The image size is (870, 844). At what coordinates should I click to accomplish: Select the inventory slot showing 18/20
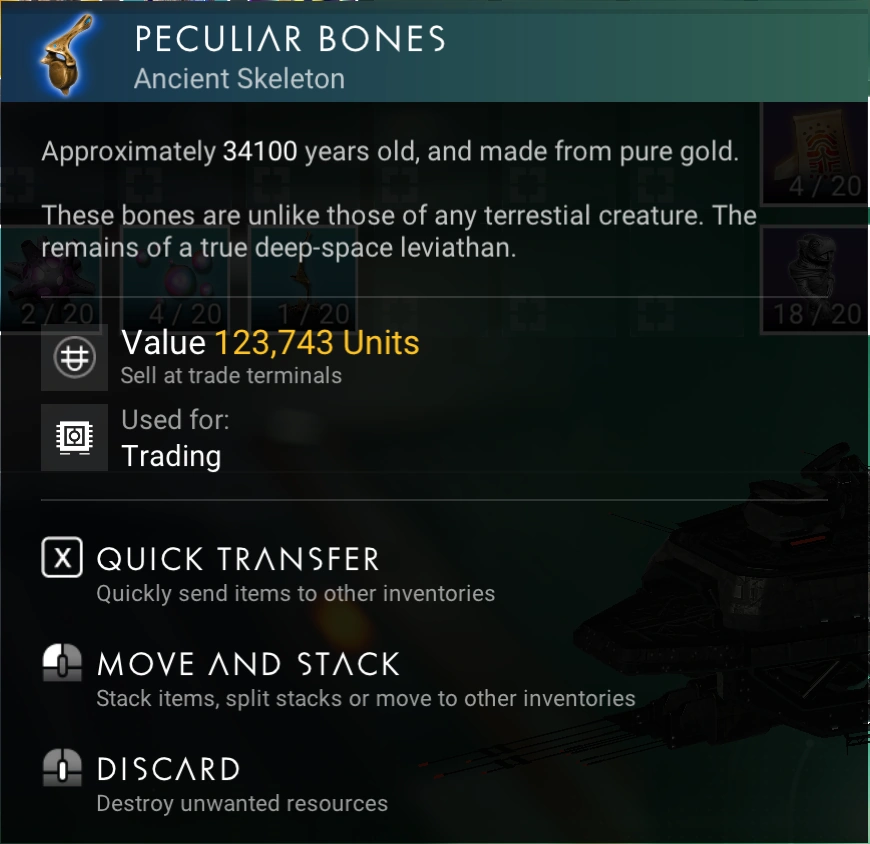[814, 280]
